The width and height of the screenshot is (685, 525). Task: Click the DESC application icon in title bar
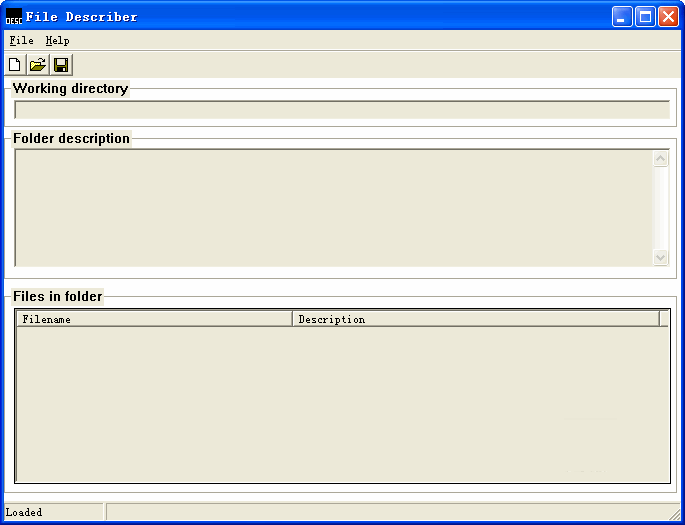(x=14, y=17)
